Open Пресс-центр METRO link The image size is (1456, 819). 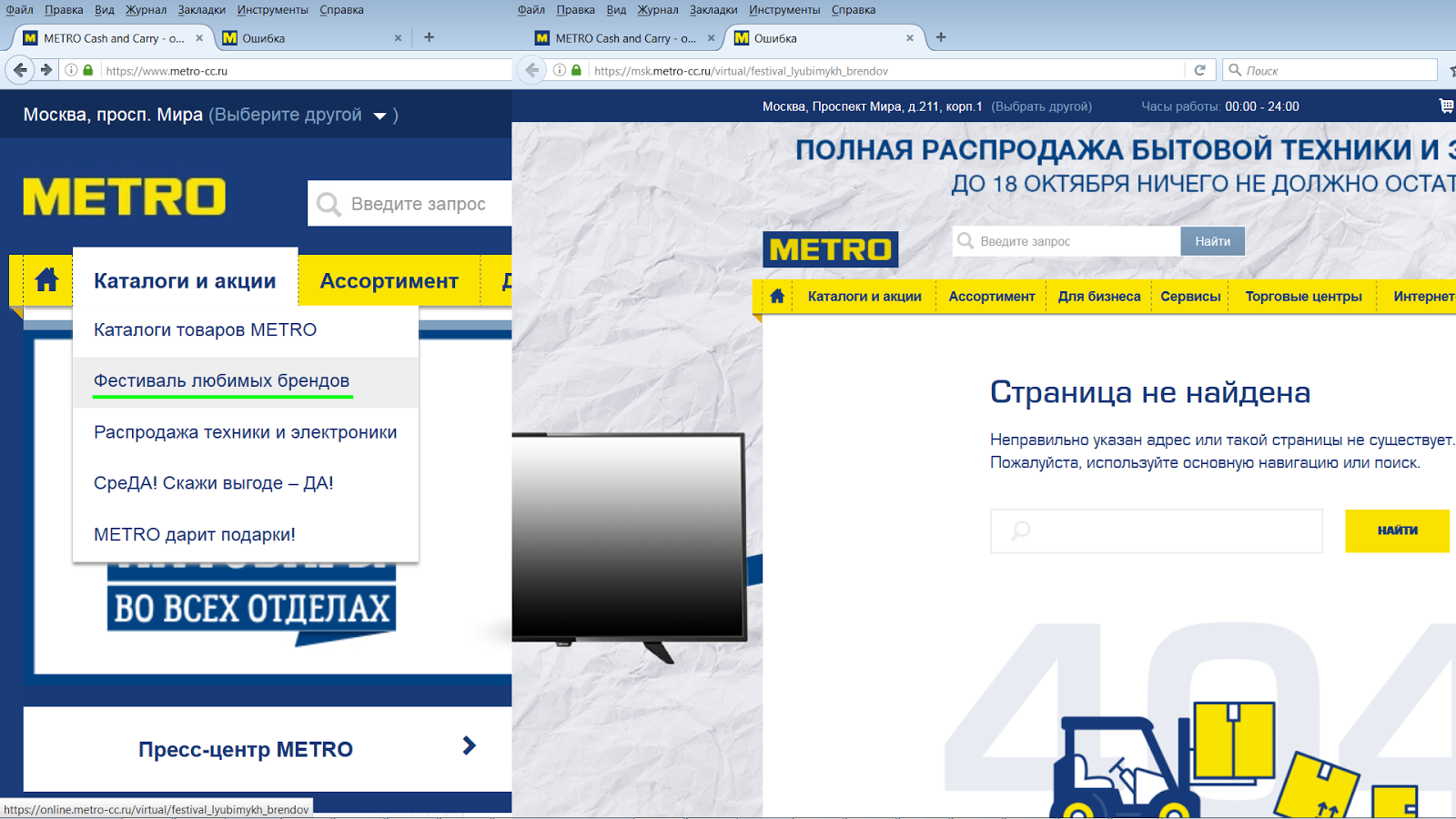(x=246, y=749)
